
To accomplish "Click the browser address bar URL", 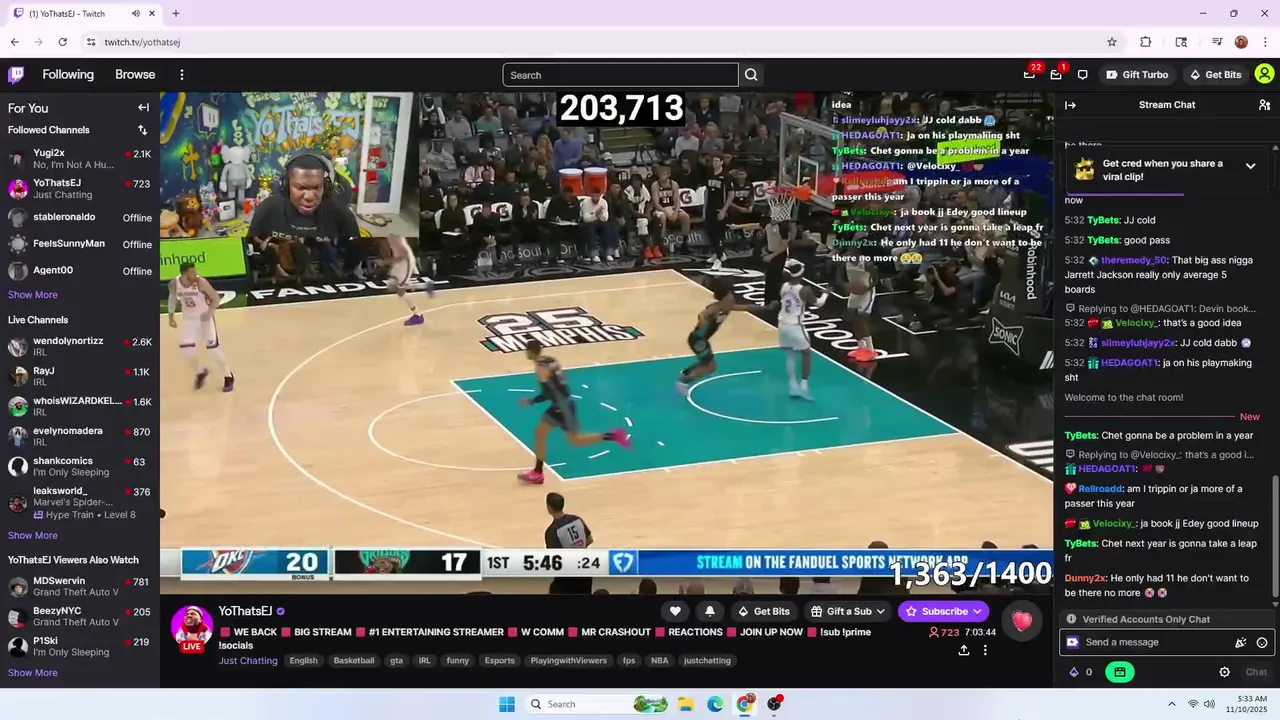I will coord(142,42).
